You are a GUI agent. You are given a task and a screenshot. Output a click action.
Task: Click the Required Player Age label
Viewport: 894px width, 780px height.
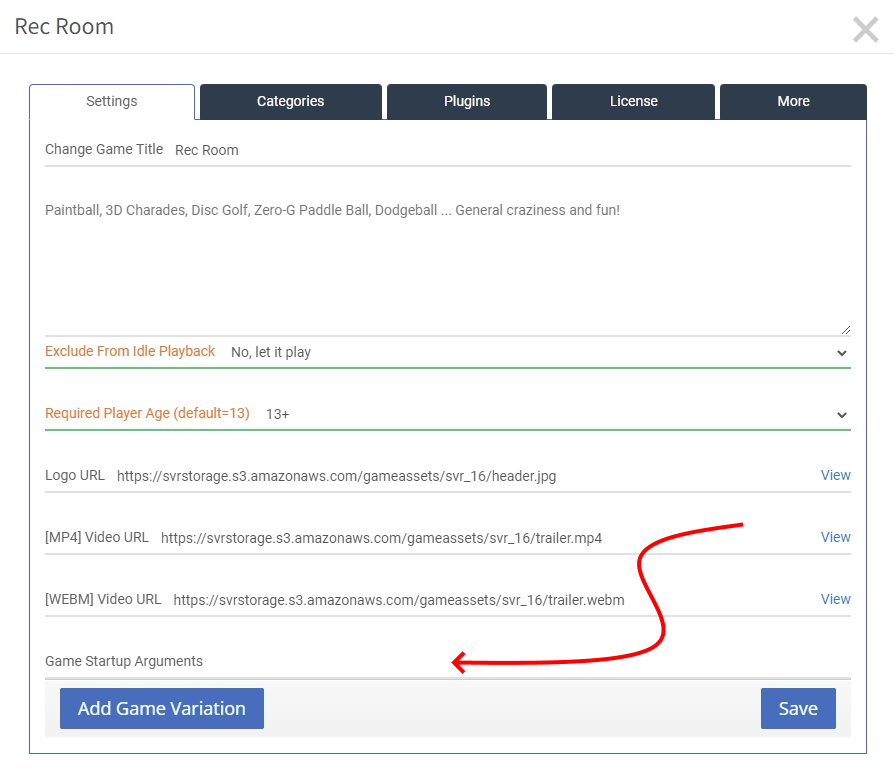coord(147,413)
